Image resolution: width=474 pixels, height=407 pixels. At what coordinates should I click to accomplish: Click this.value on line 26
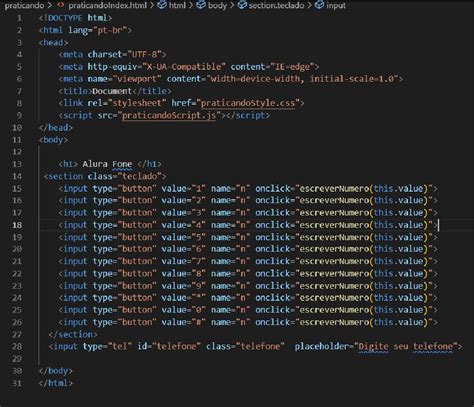click(x=398, y=322)
